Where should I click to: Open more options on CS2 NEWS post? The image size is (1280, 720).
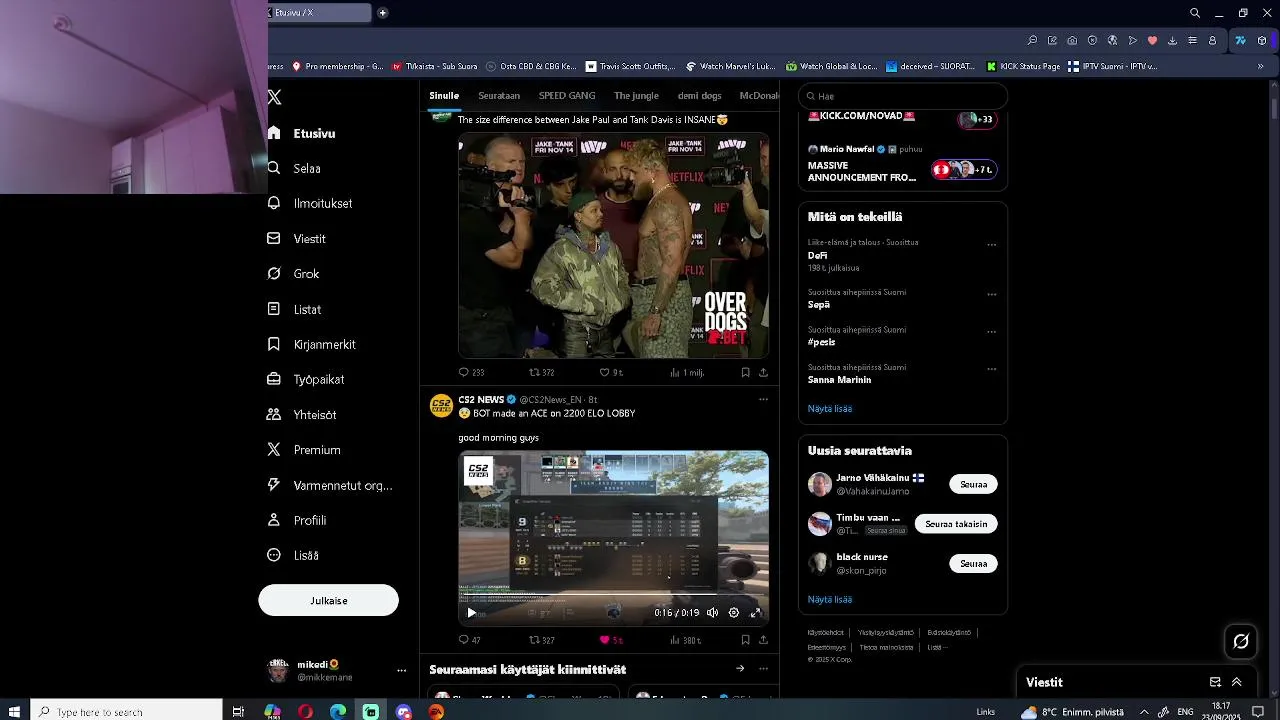[763, 400]
